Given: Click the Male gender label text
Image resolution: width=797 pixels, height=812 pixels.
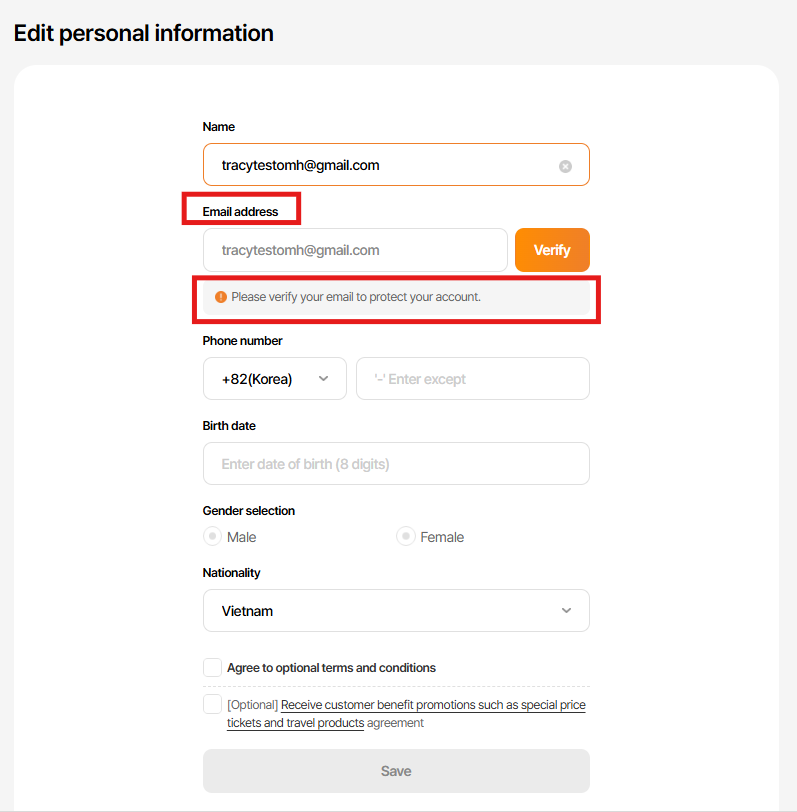Looking at the screenshot, I should 242,537.
